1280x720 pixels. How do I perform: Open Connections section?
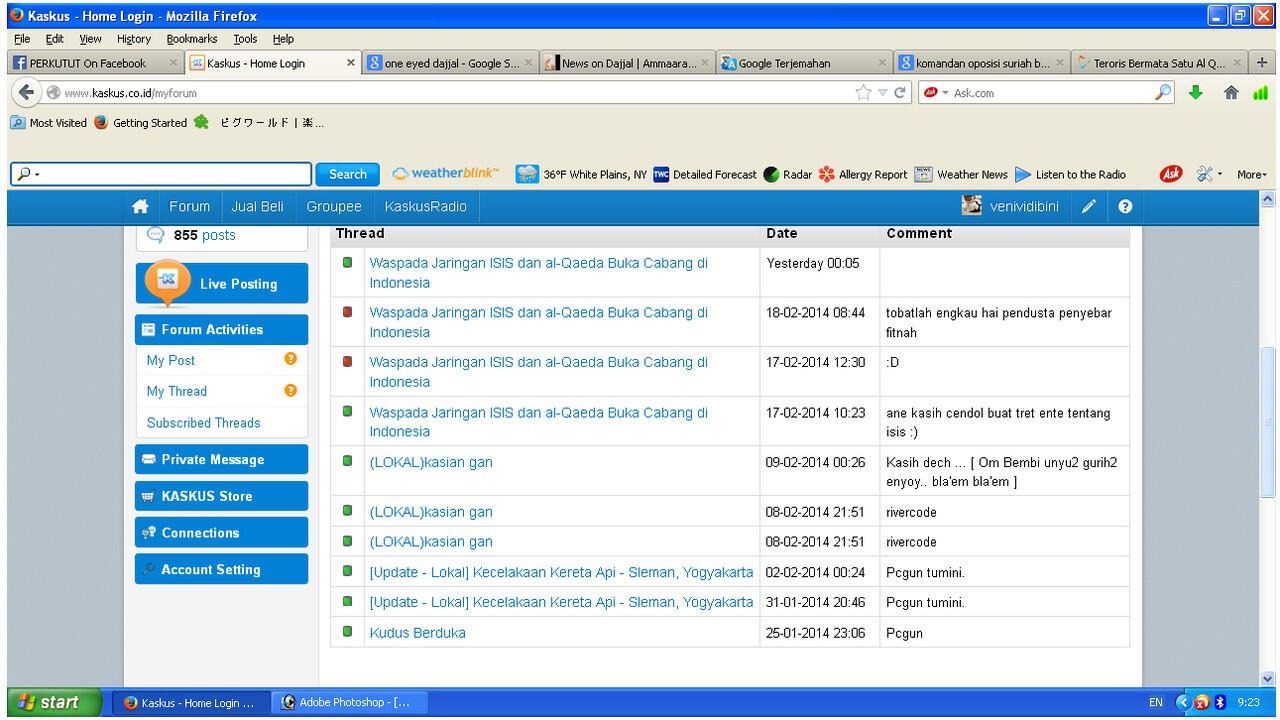(221, 533)
